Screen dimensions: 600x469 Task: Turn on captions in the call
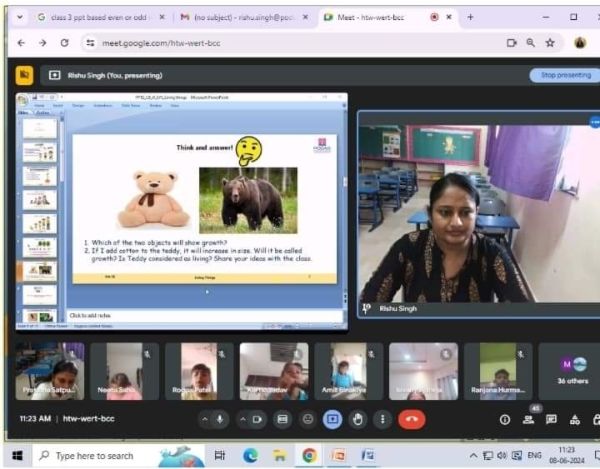pyautogui.click(x=283, y=419)
